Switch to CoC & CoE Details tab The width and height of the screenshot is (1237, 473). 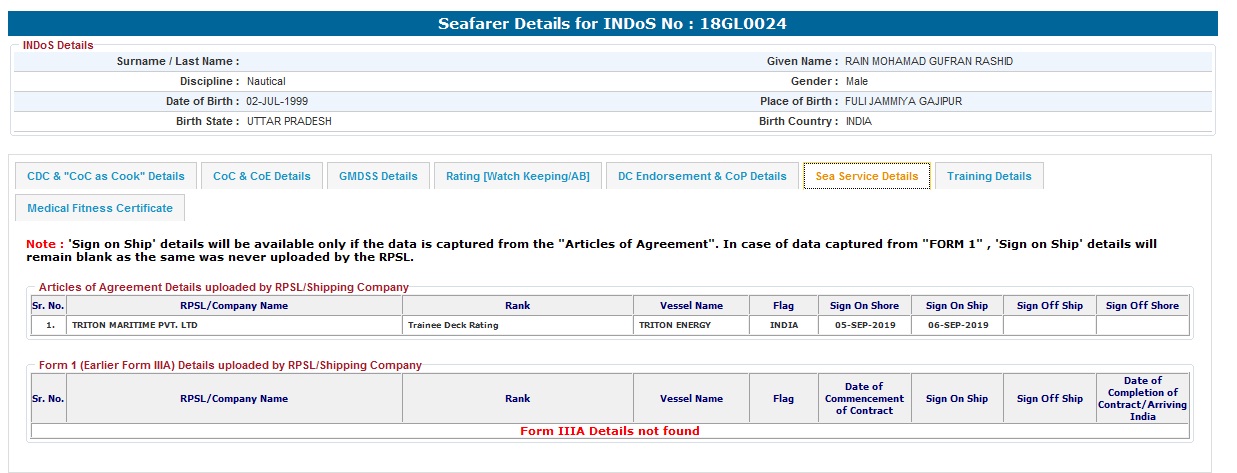pyautogui.click(x=262, y=176)
